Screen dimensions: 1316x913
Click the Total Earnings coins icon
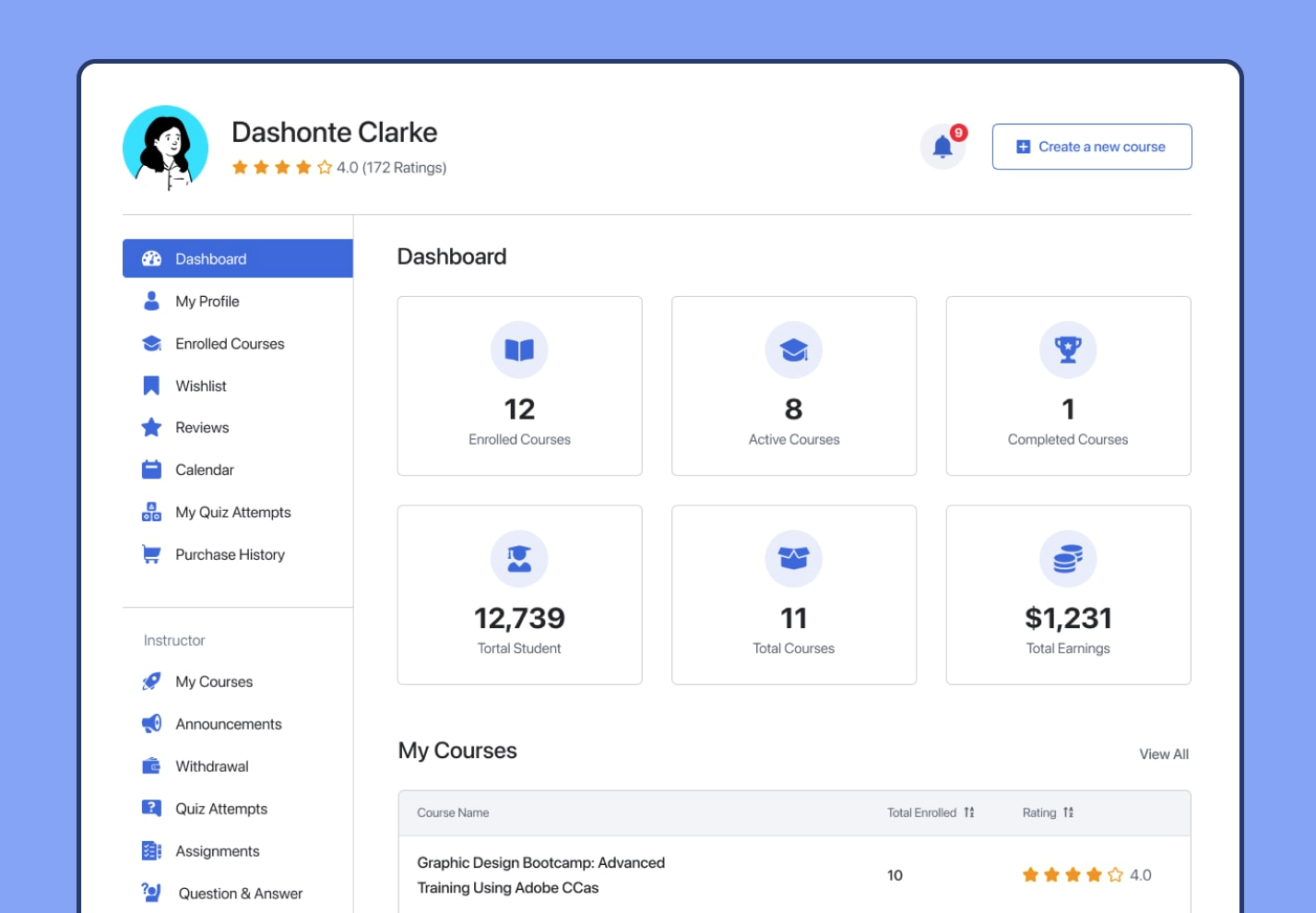point(1068,559)
